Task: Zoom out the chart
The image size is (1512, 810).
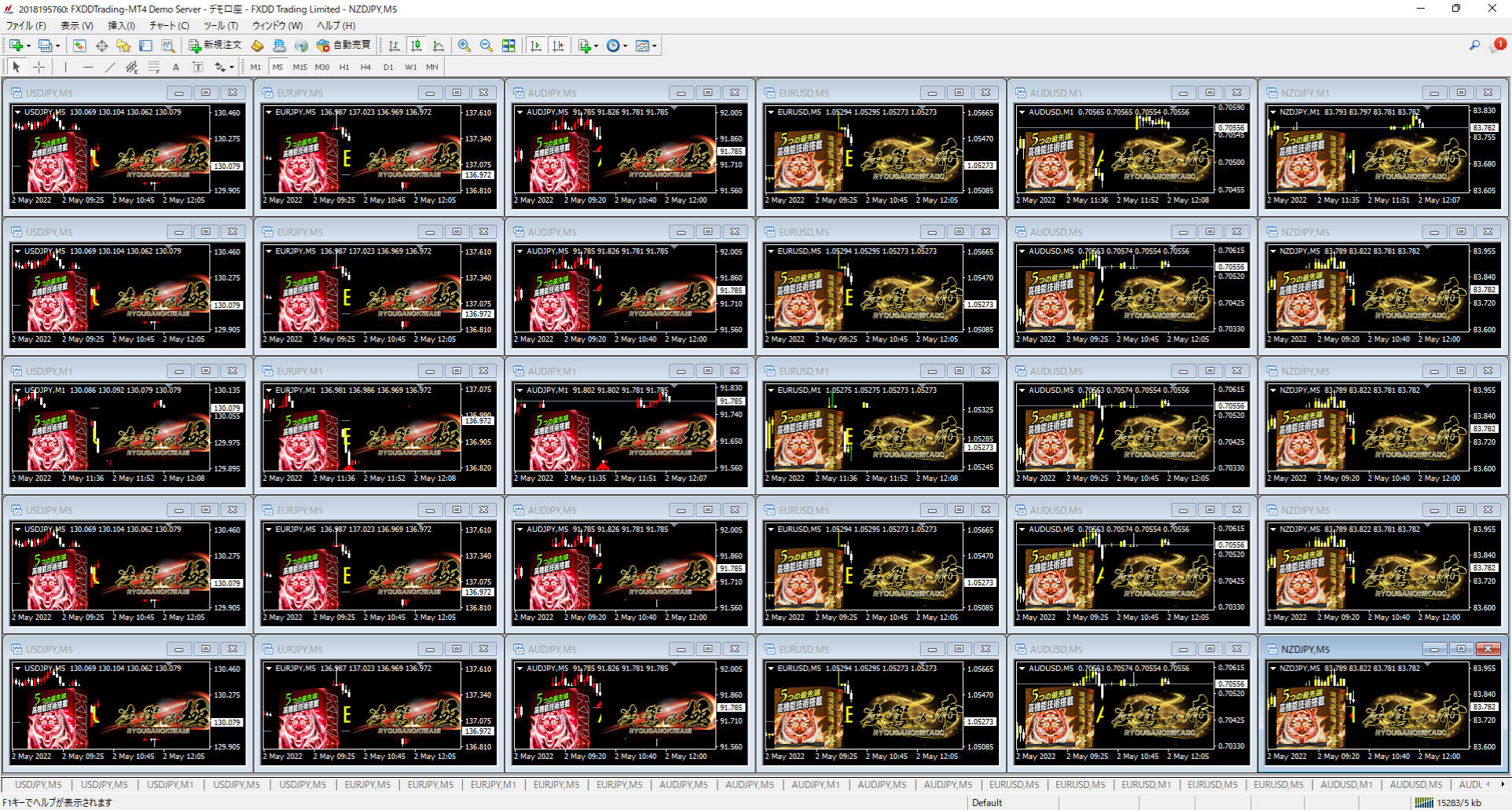Action: 486,46
